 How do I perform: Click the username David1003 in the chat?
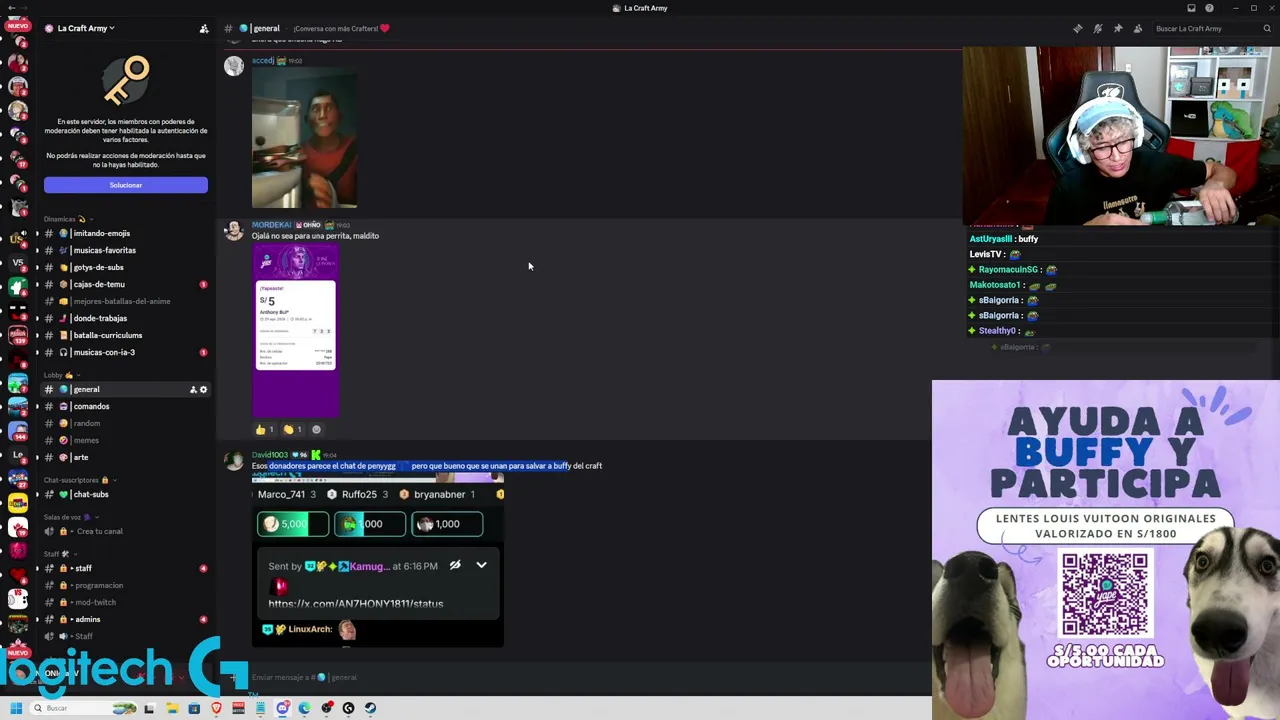coord(270,455)
